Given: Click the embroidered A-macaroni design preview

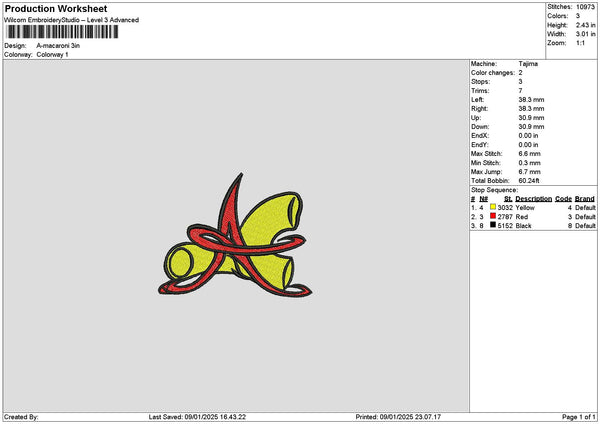Looking at the screenshot, I should [235, 235].
